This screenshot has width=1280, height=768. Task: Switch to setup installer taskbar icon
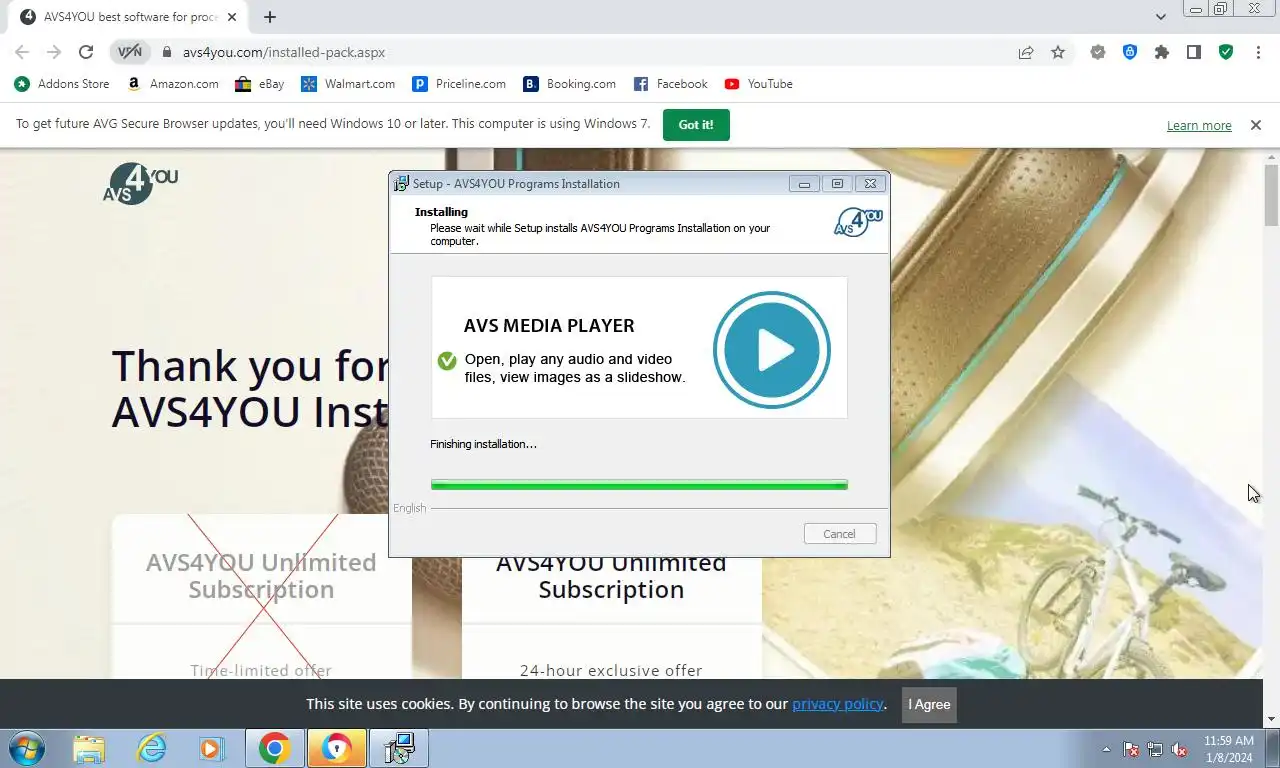(x=399, y=748)
